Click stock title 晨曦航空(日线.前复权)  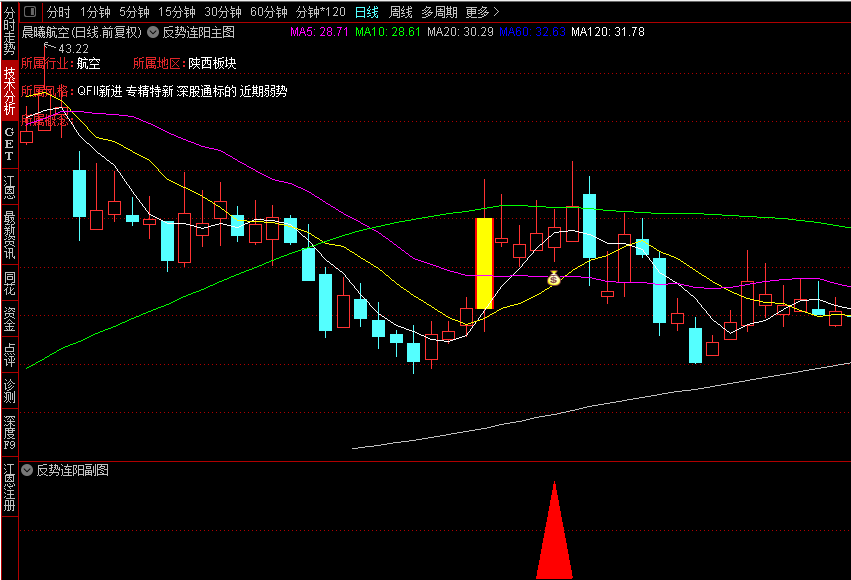click(x=82, y=32)
